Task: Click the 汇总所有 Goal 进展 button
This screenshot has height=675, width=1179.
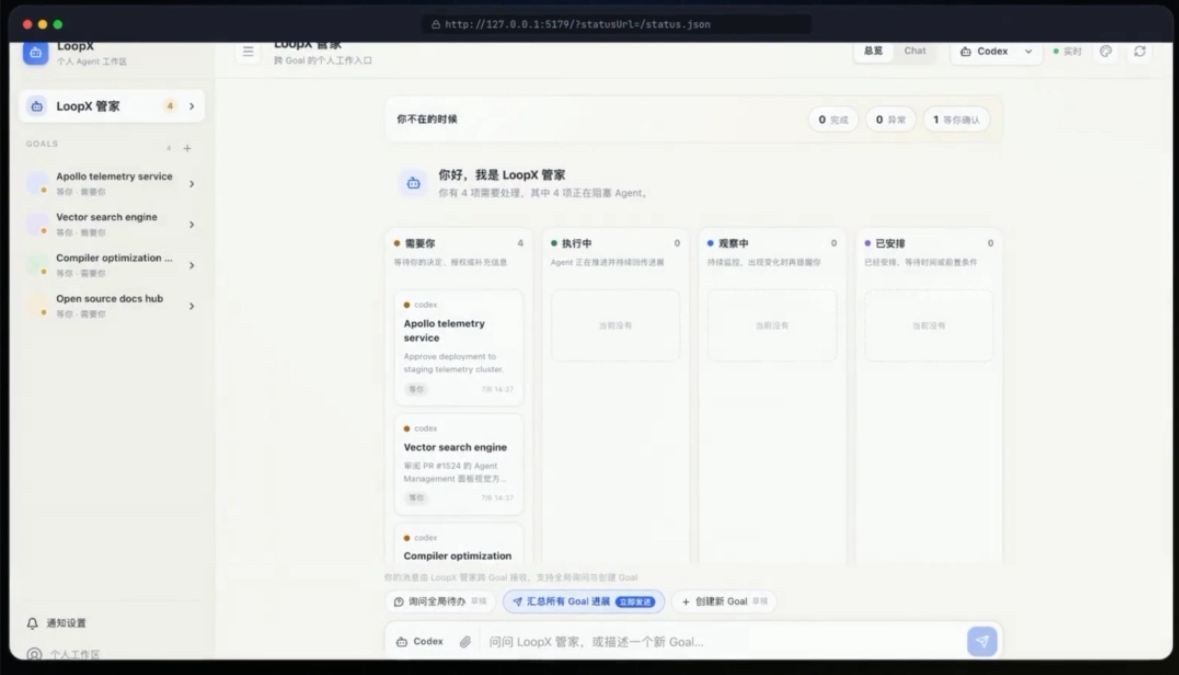Action: [583, 601]
